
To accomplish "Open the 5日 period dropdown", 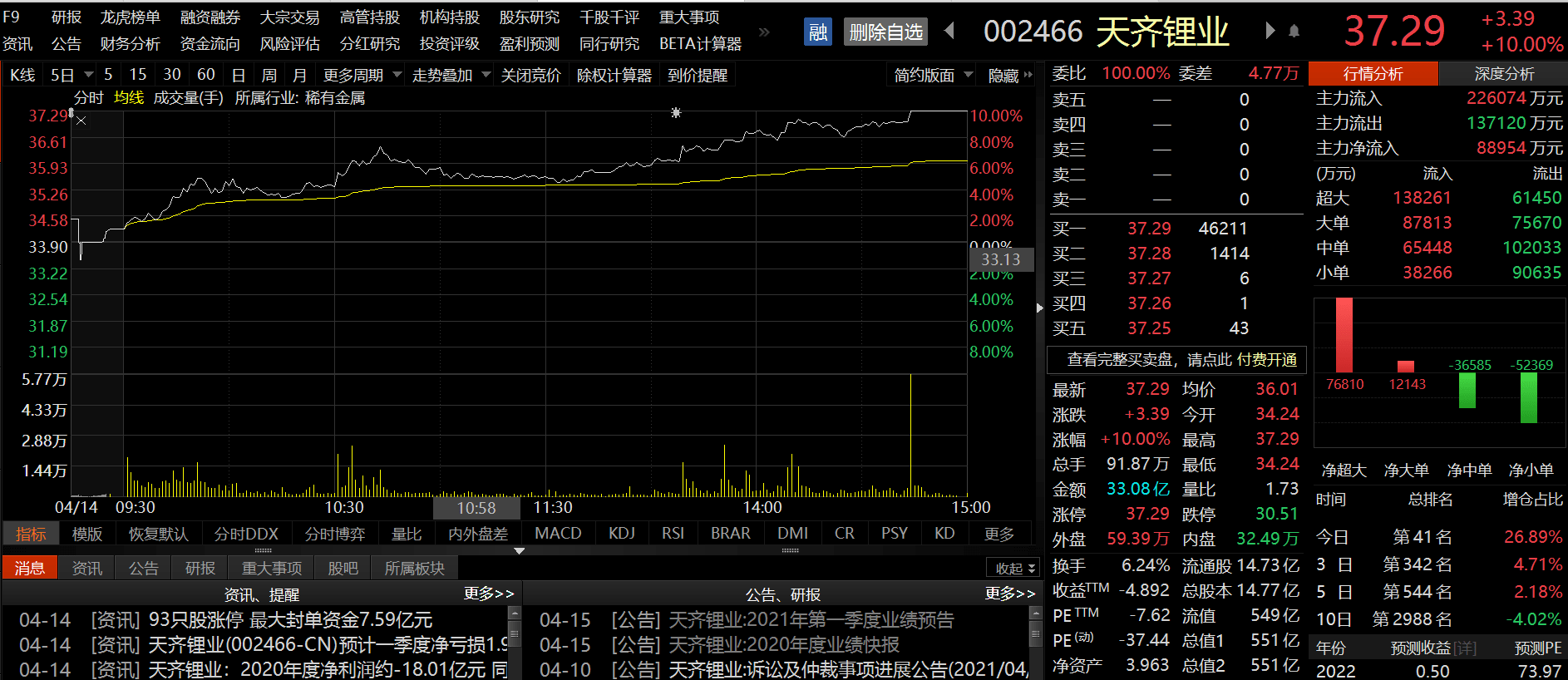I will (71, 76).
